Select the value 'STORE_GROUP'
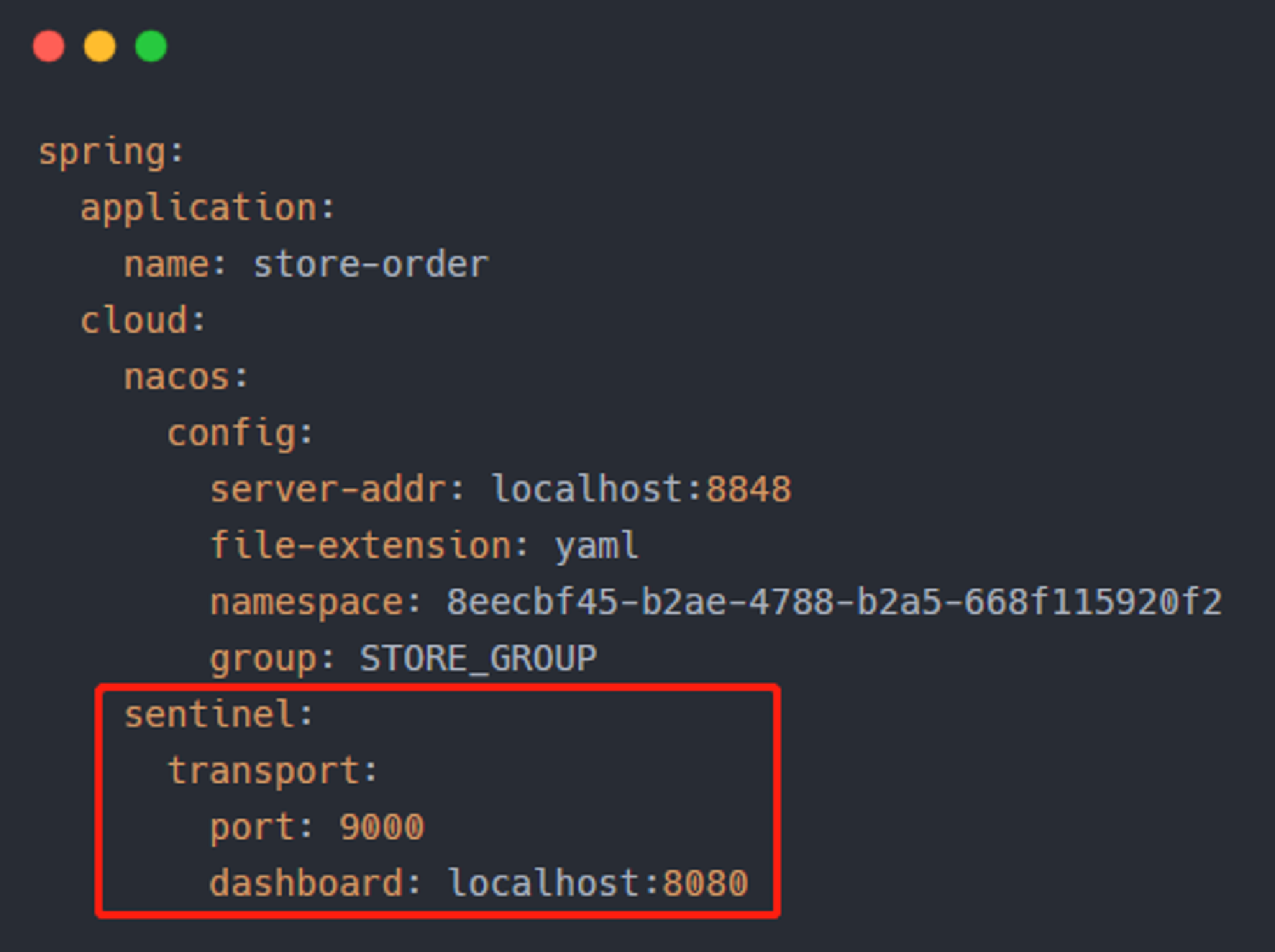This screenshot has height=952, width=1275. coord(479,659)
